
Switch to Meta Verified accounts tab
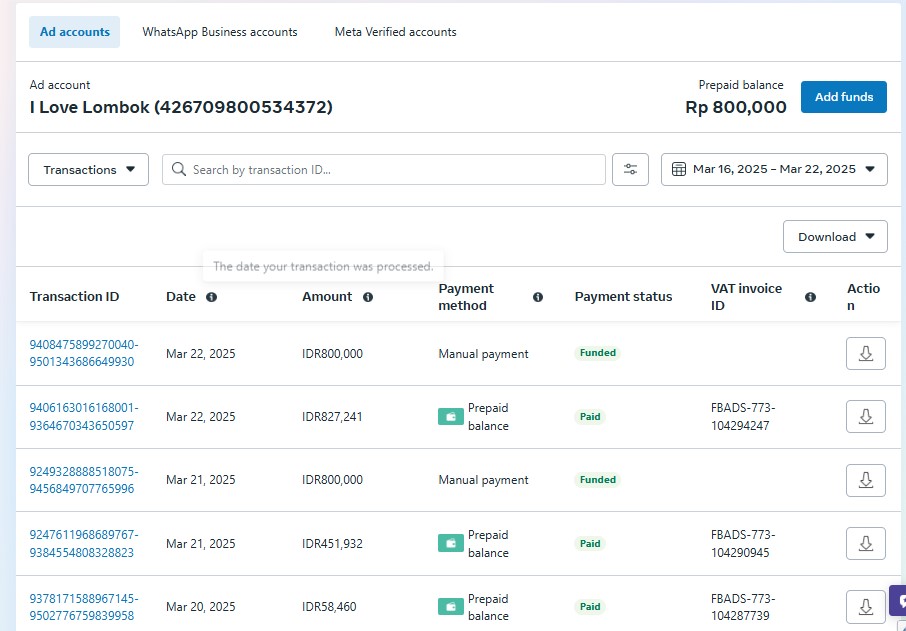[395, 32]
